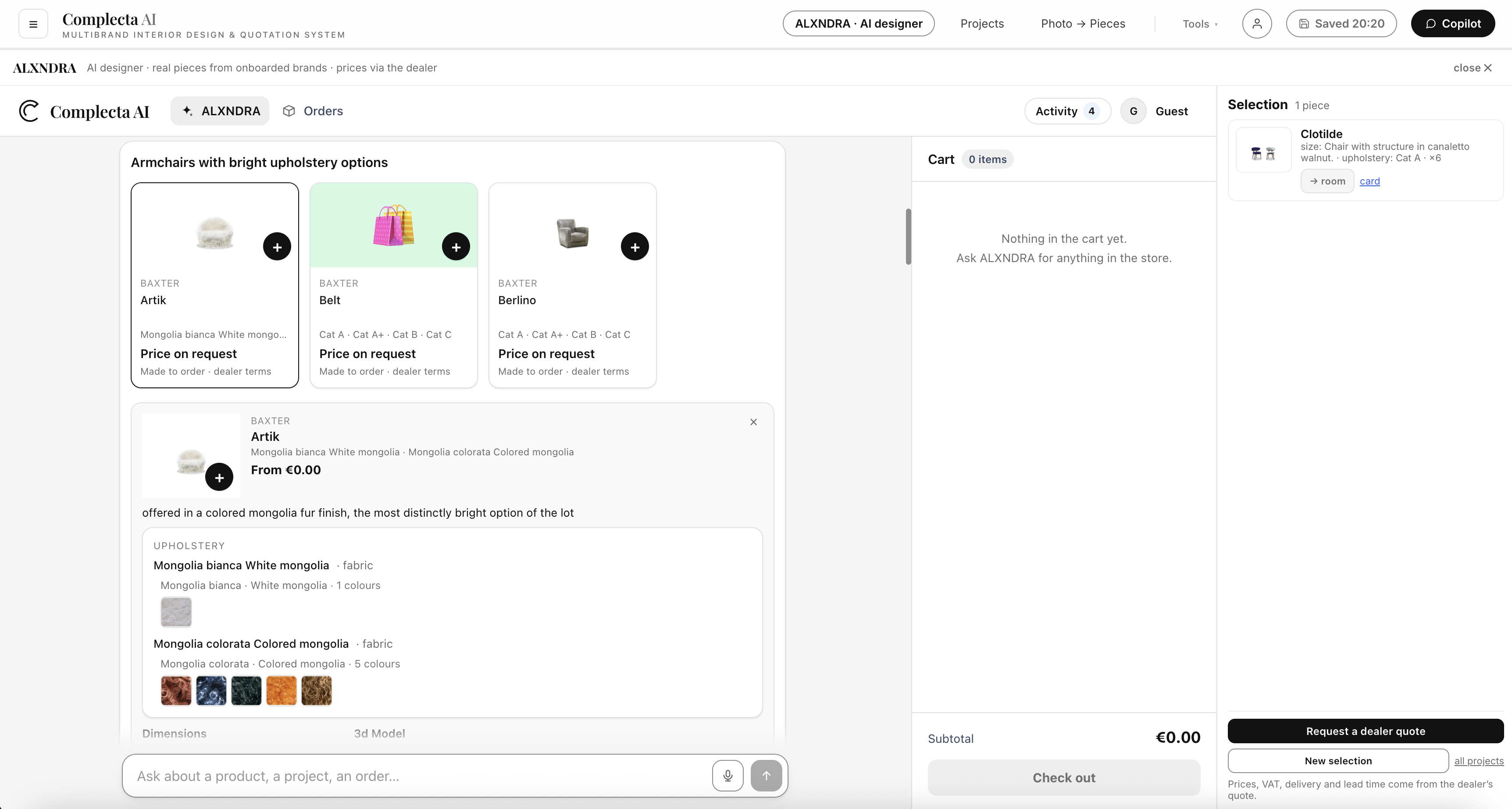Select the blue colored mongolia swatch

211,691
